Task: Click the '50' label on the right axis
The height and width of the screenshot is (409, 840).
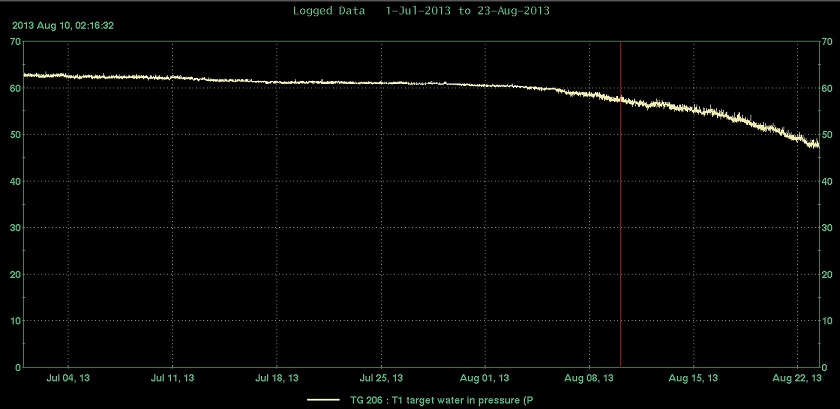Action: (827, 135)
